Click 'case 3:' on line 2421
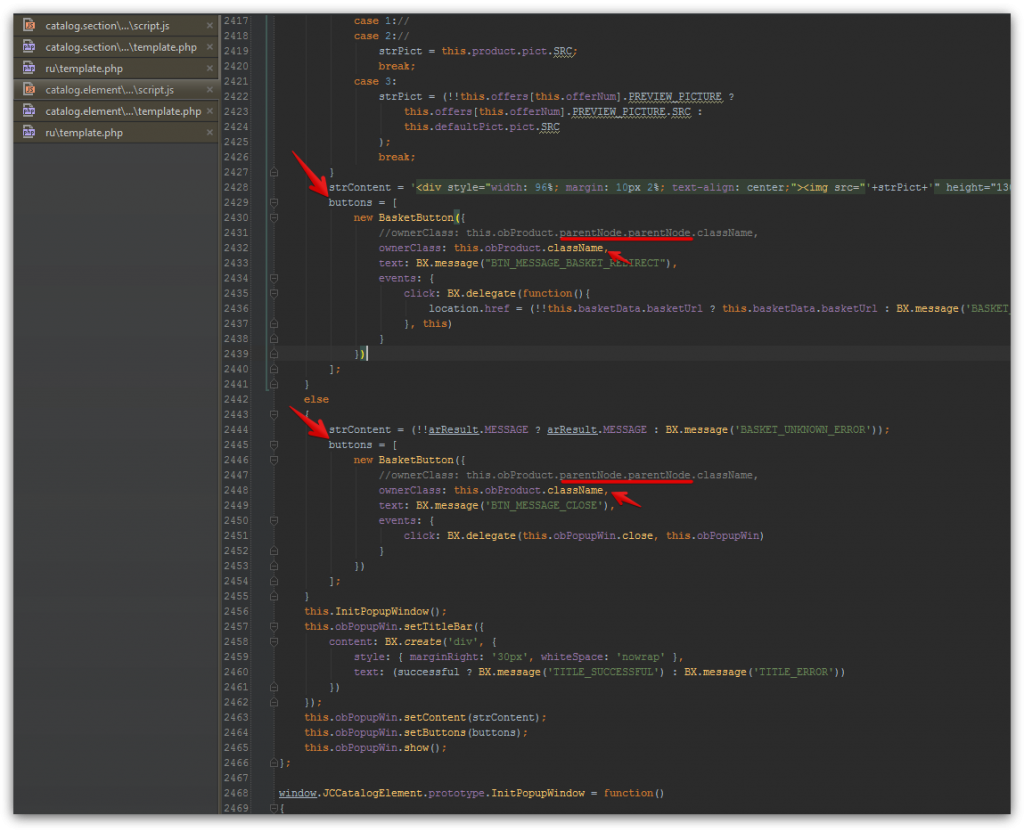The image size is (1024, 832). tap(375, 82)
